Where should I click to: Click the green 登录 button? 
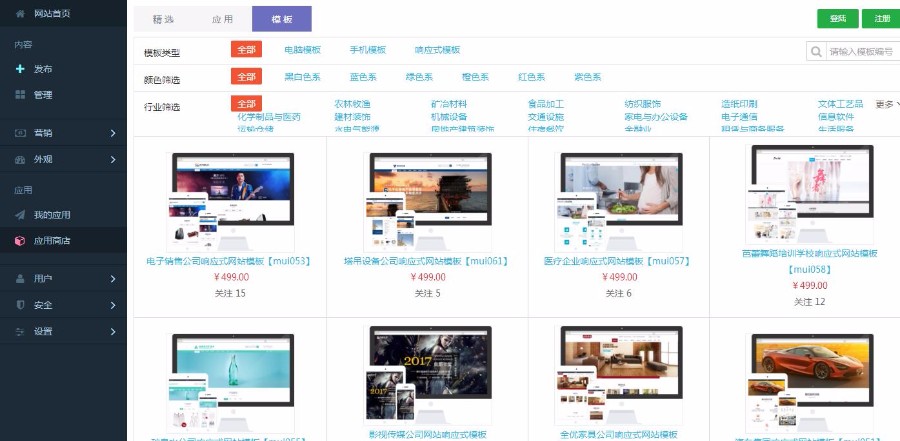pos(838,18)
